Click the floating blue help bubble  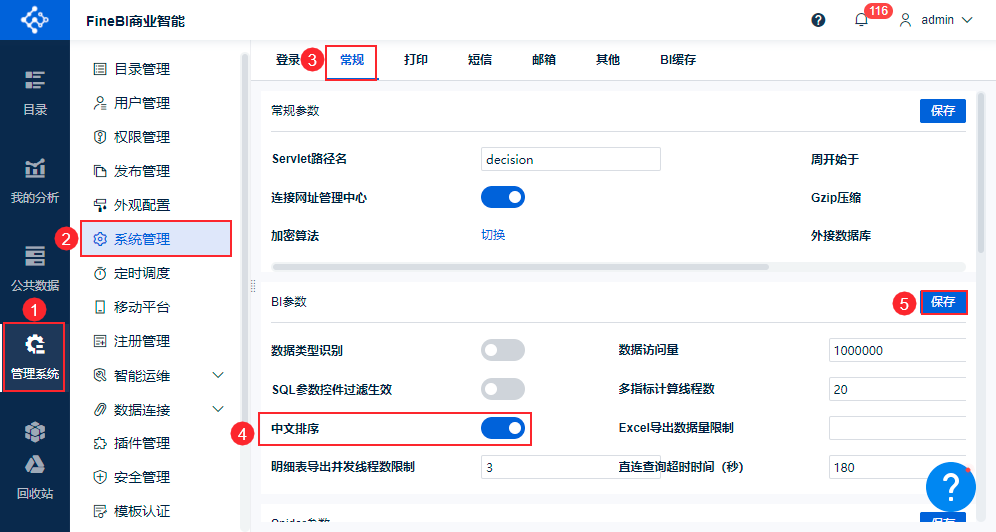(950, 486)
